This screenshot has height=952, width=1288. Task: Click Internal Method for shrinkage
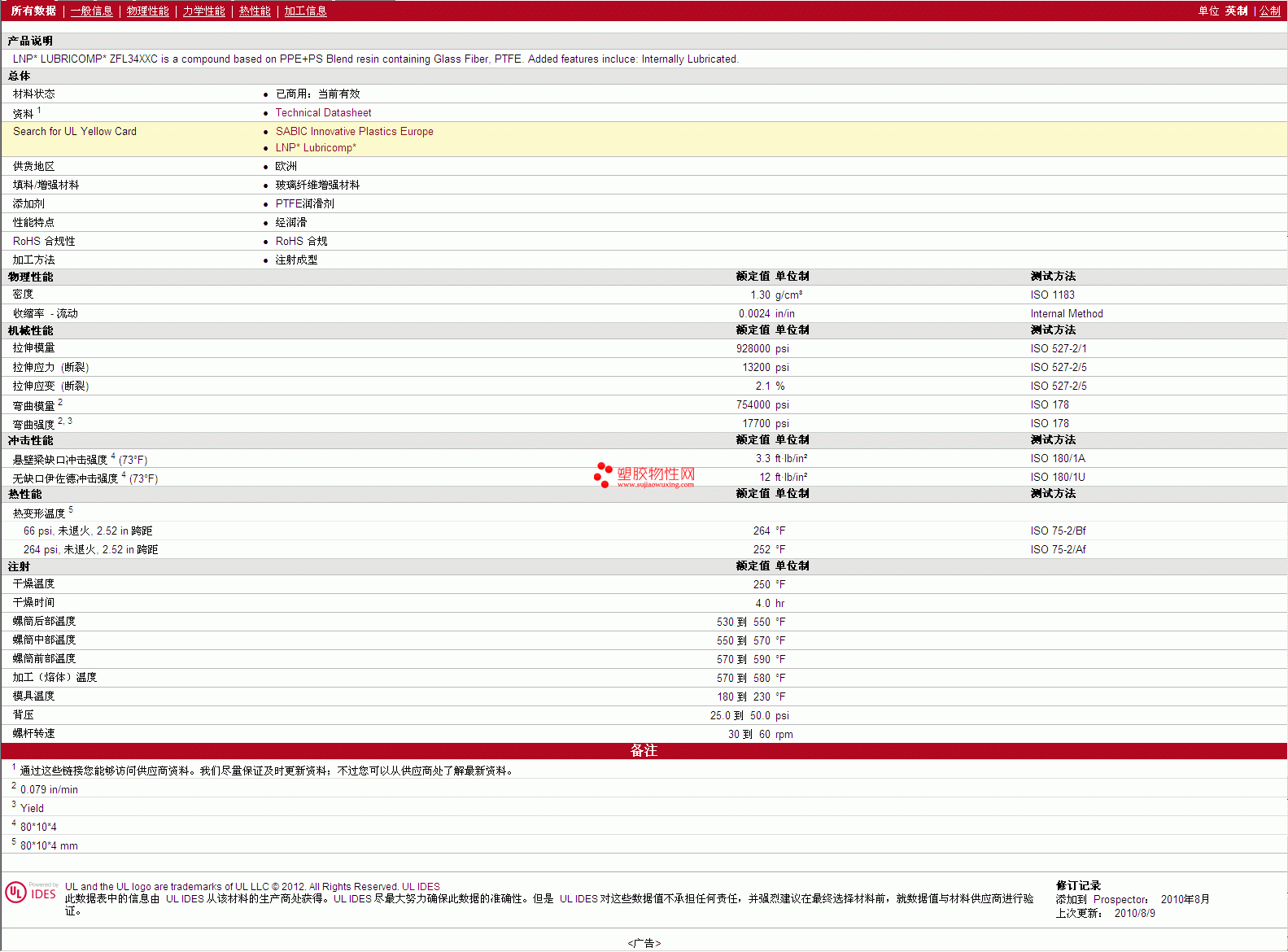(1067, 314)
